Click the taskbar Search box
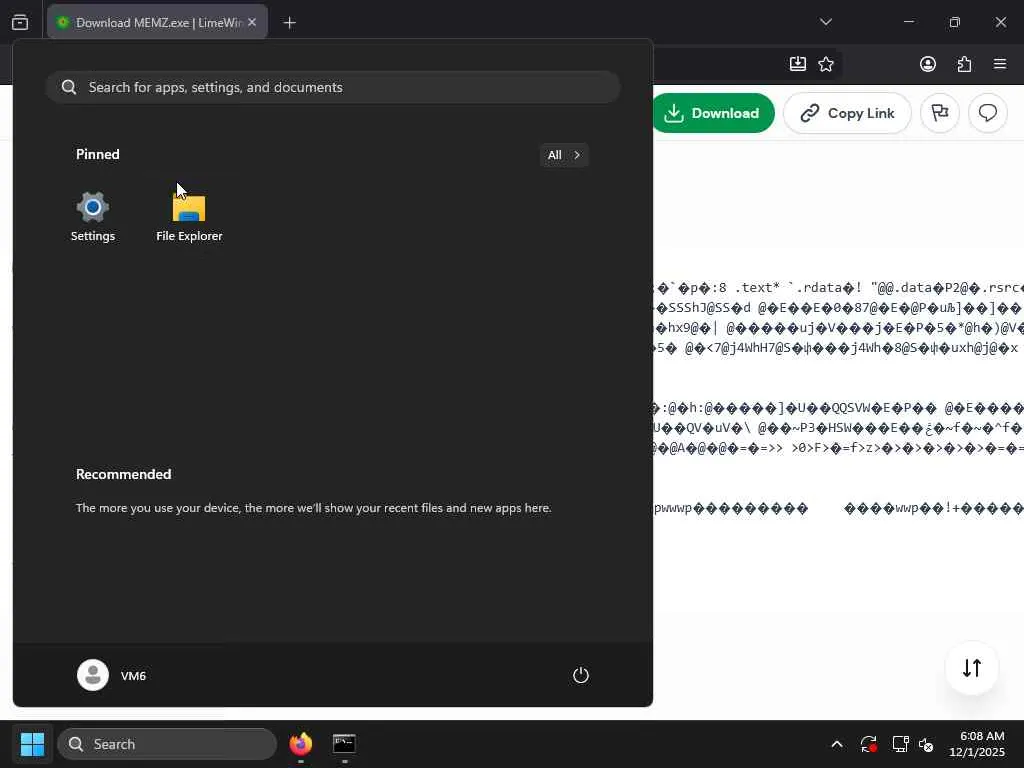Screen dimensions: 1024x768 167,744
